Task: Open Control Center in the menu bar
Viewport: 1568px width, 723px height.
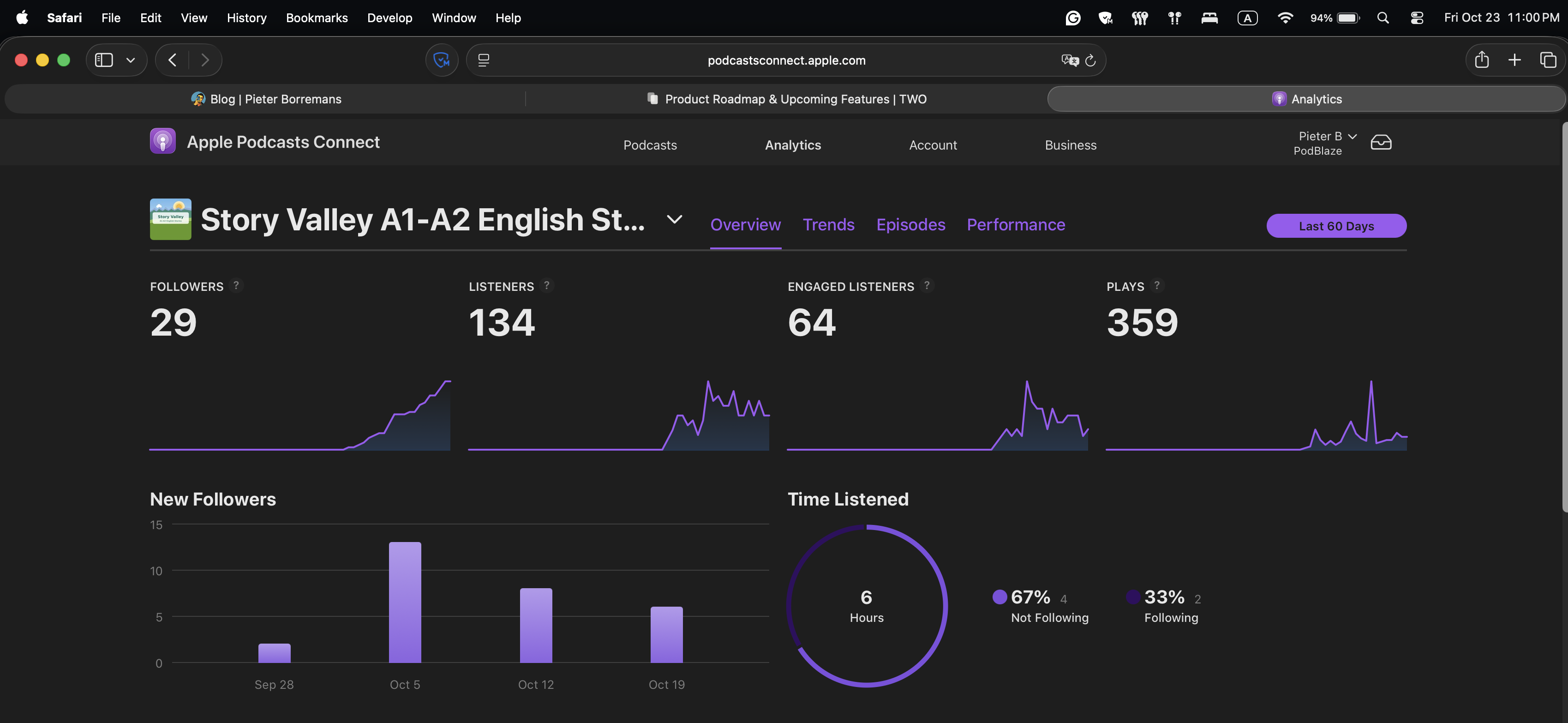Action: [1417, 18]
